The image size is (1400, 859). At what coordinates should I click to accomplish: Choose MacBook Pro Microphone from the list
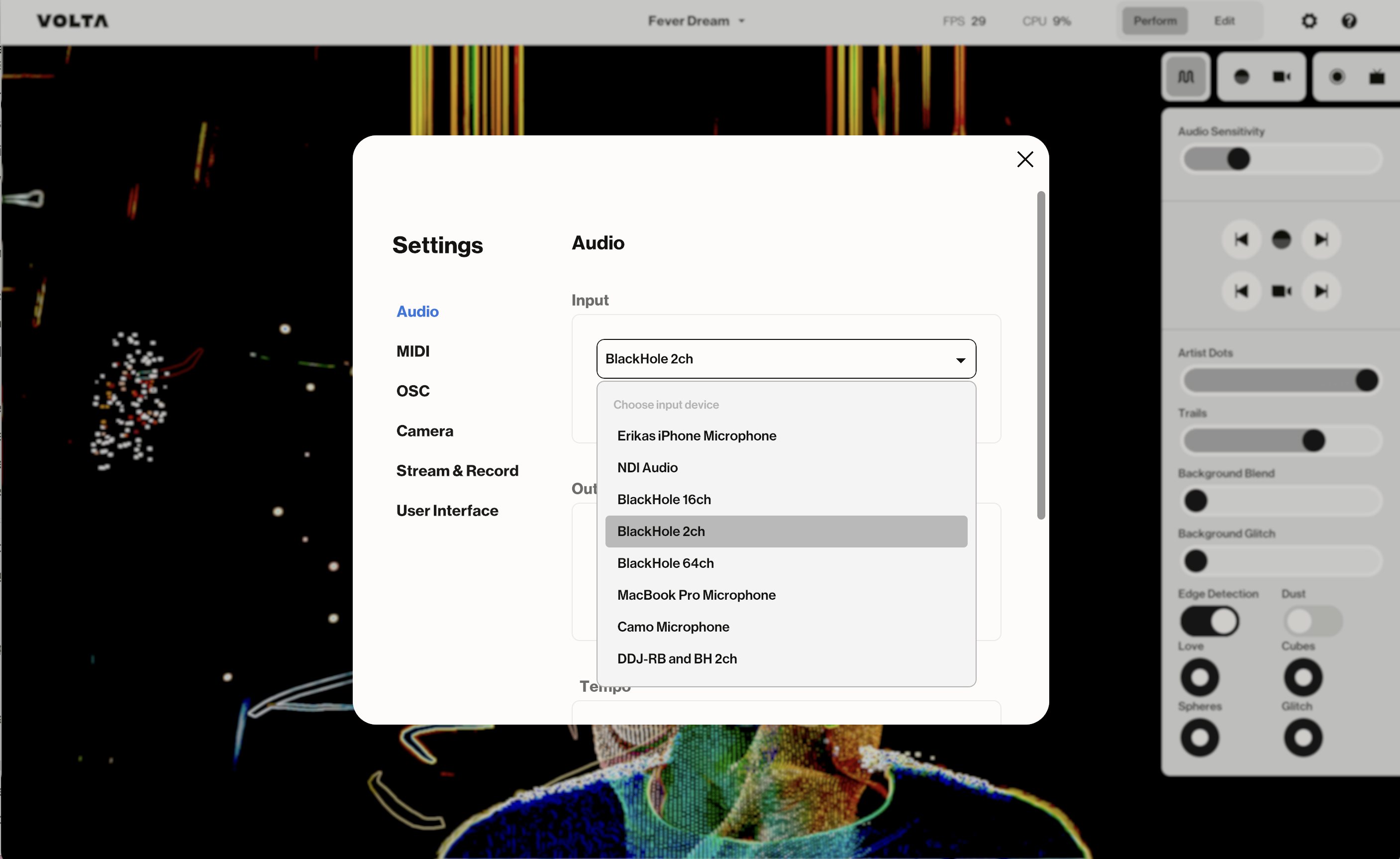click(x=696, y=595)
